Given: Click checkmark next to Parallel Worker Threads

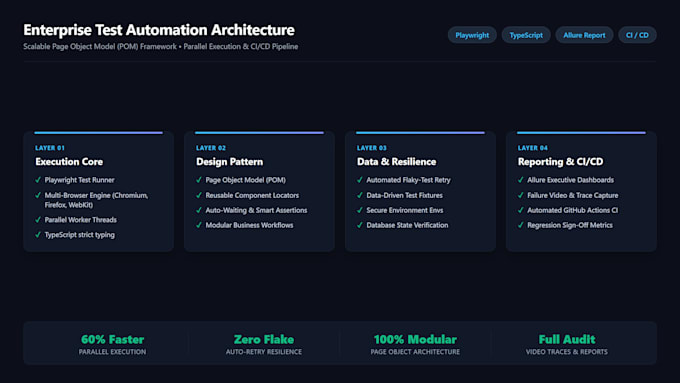Looking at the screenshot, I should pyautogui.click(x=38, y=219).
